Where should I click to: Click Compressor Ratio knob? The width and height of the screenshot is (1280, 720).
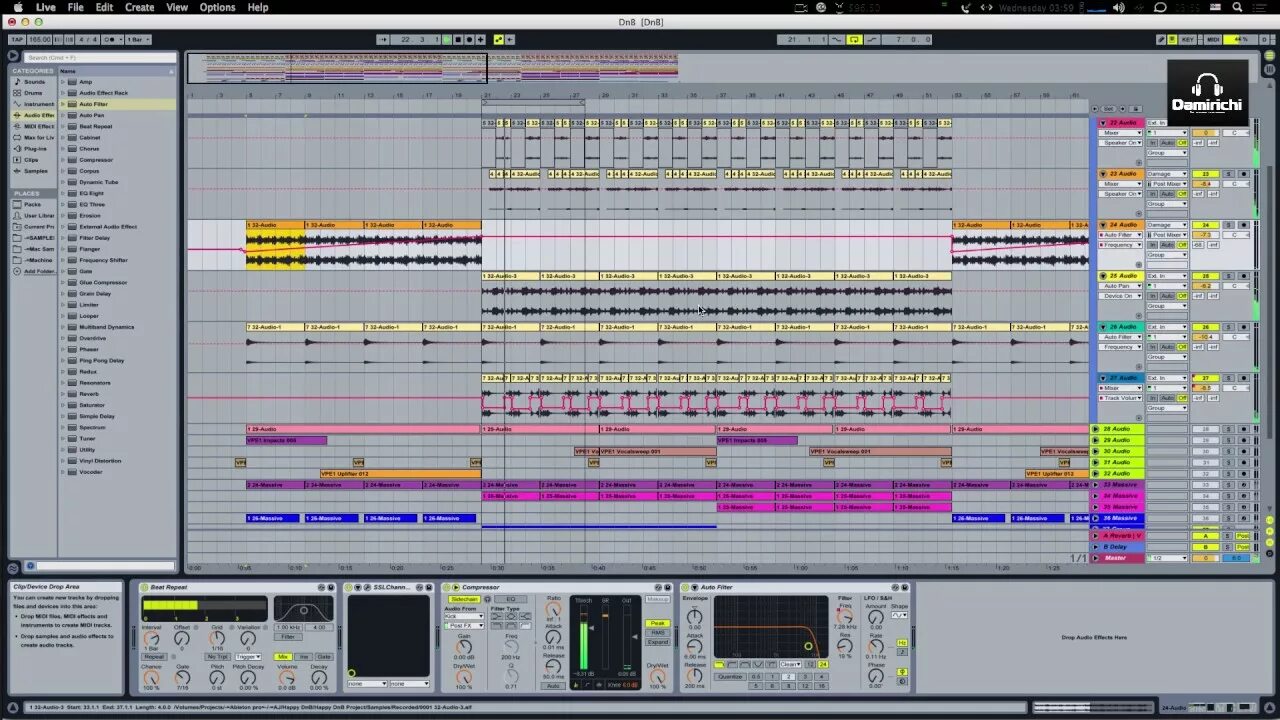pyautogui.click(x=553, y=609)
